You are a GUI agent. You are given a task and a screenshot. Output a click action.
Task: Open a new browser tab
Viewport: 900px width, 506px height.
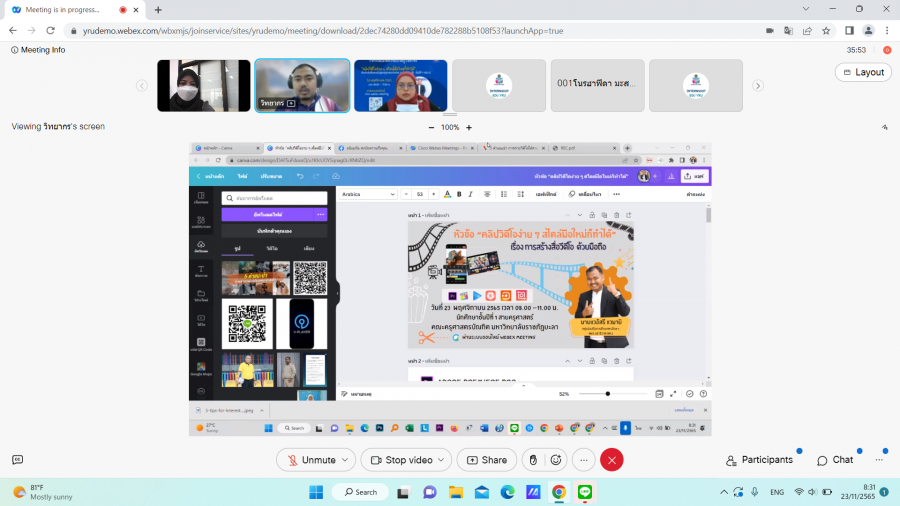click(x=158, y=9)
